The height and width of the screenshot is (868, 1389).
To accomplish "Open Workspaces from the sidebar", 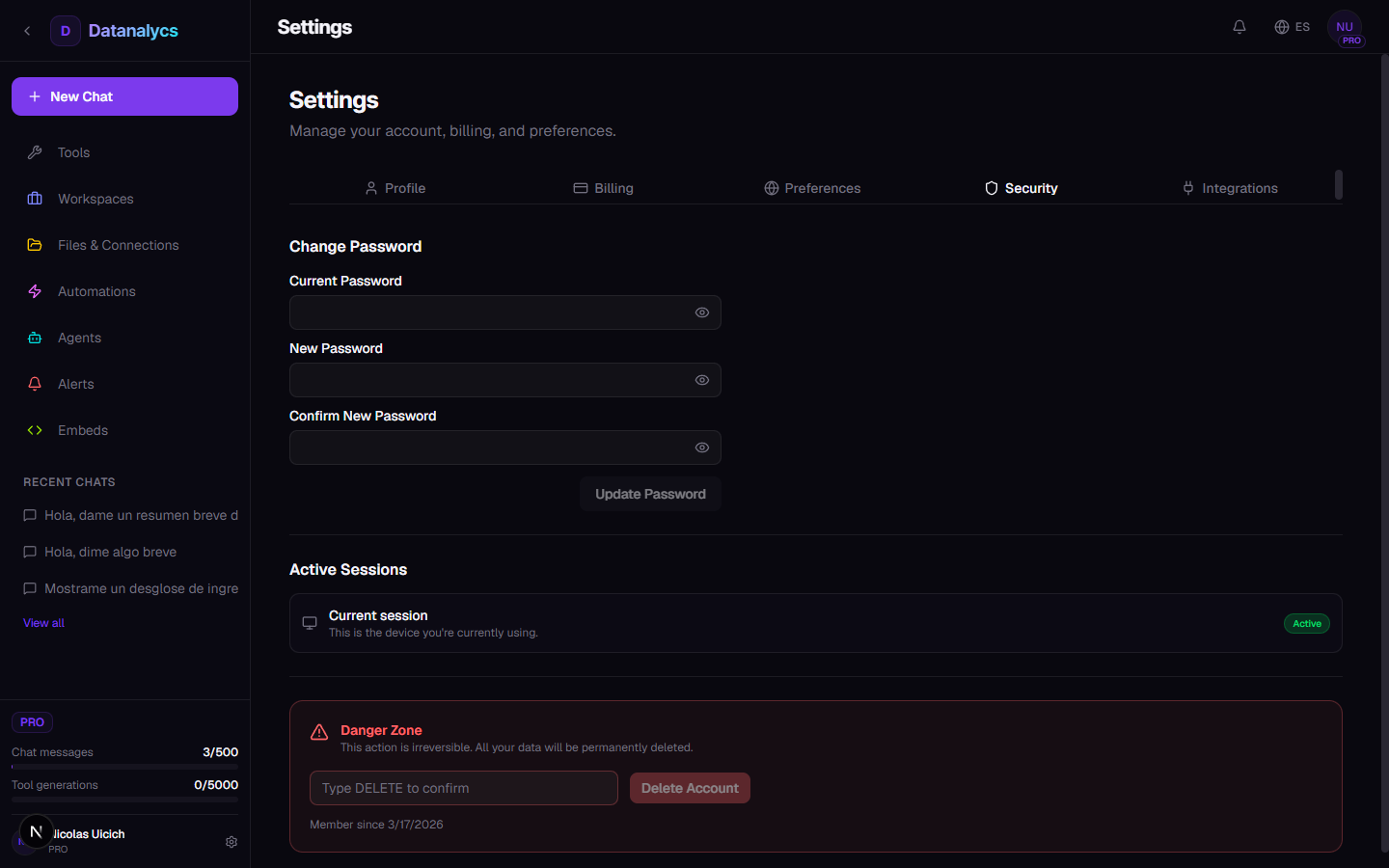I will [x=95, y=199].
